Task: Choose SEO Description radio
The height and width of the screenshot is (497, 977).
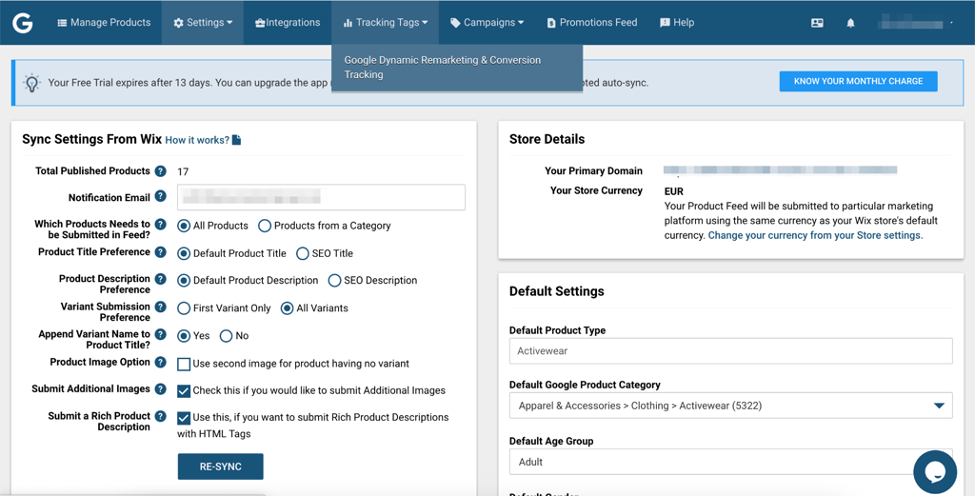Action: pos(335,281)
